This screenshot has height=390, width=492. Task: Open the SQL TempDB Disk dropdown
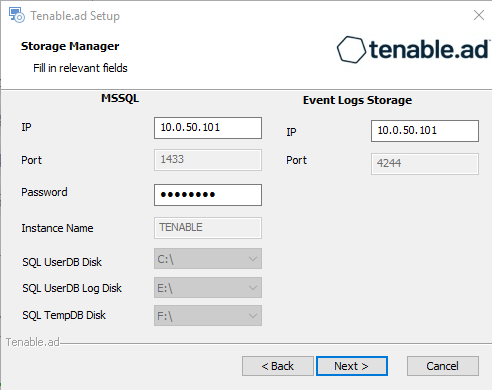(208, 315)
